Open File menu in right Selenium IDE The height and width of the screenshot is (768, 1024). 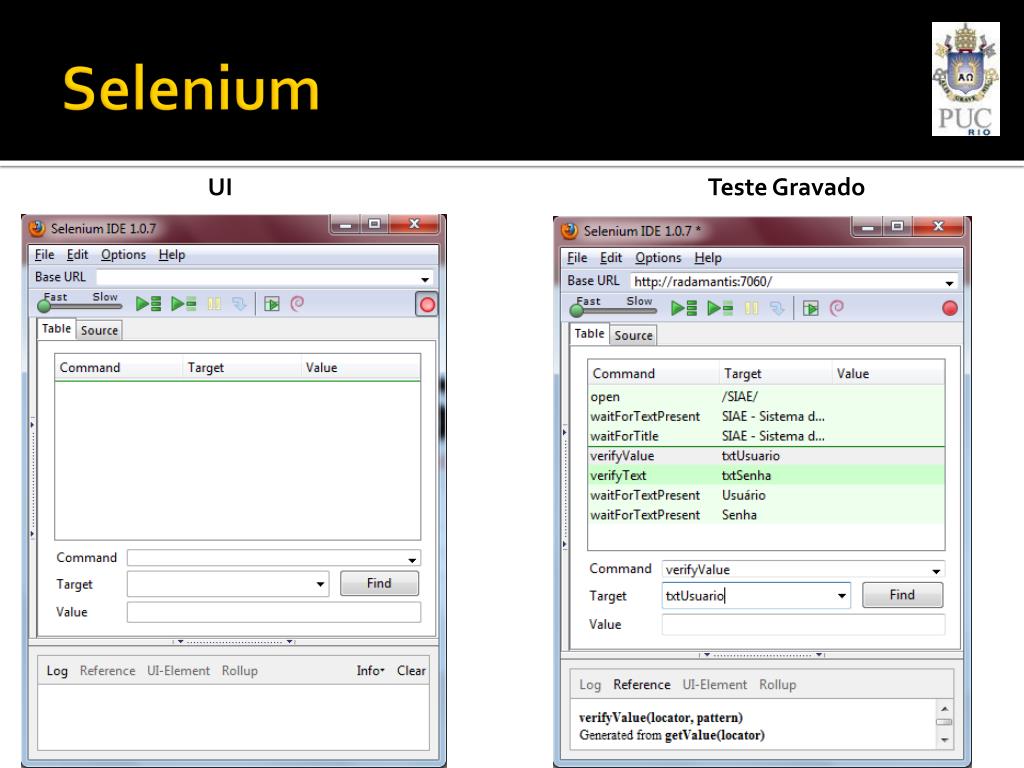(x=577, y=258)
